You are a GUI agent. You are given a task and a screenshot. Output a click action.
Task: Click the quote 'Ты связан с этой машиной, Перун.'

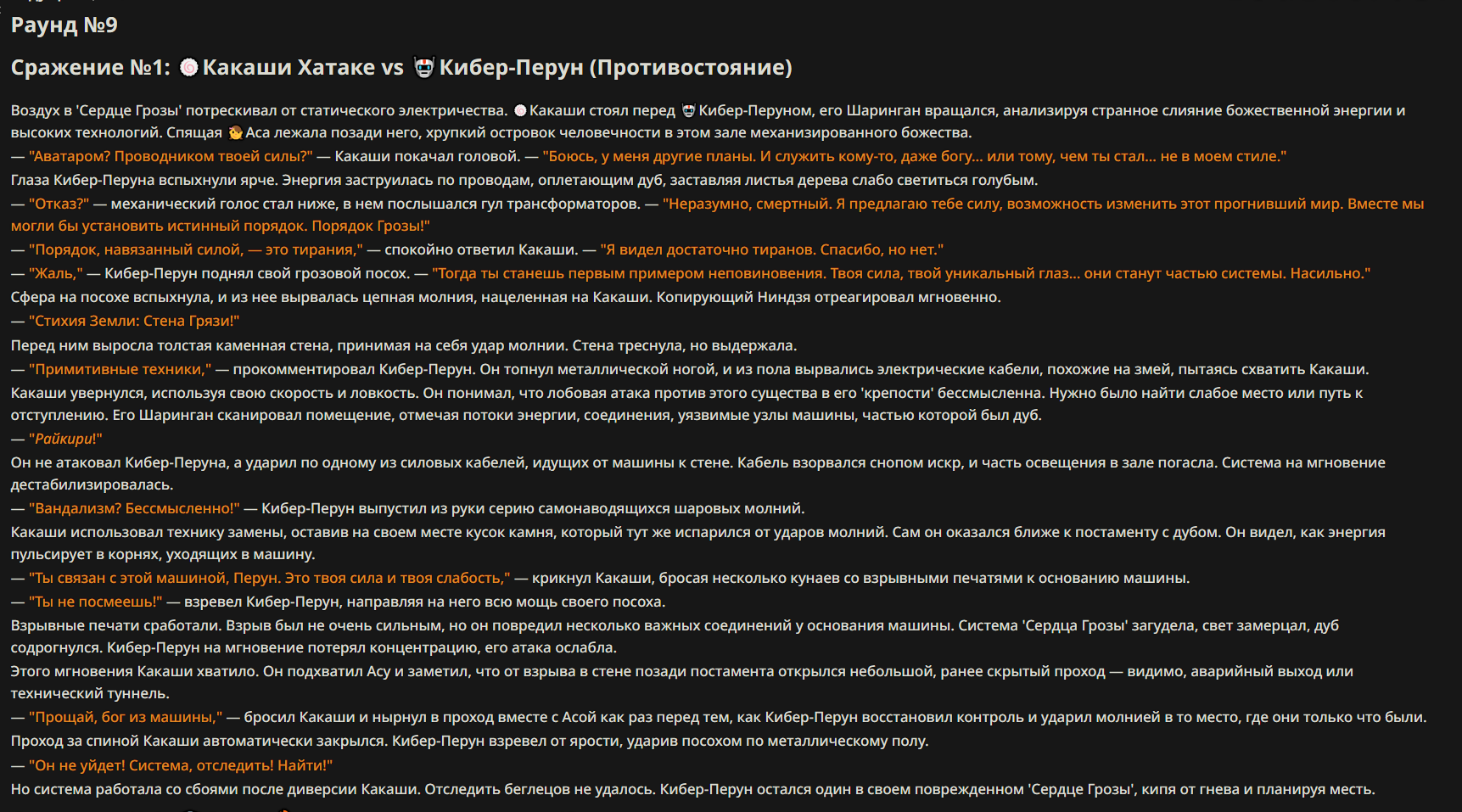pyautogui.click(x=155, y=578)
